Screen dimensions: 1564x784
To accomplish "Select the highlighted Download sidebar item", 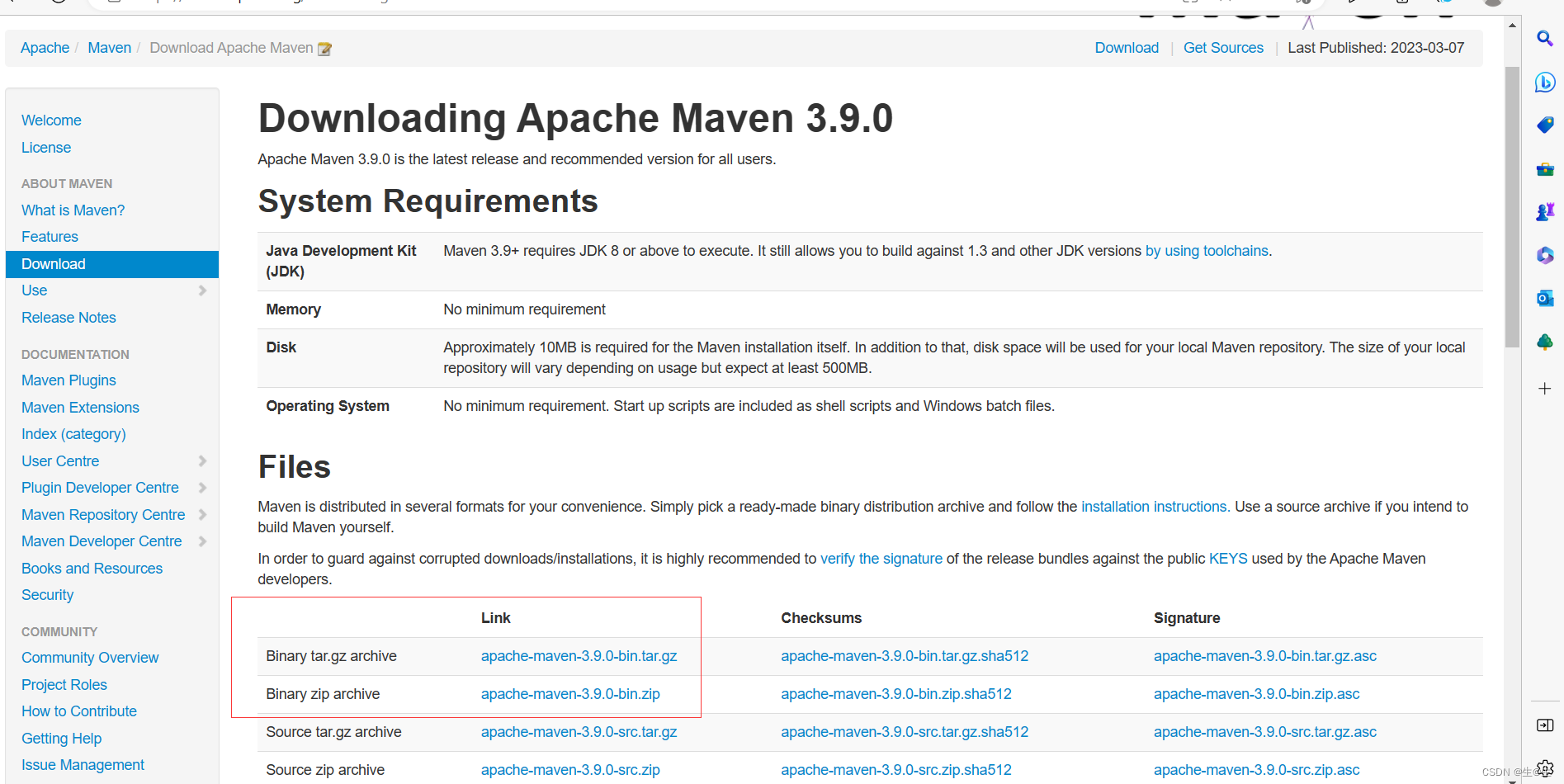I will point(112,264).
